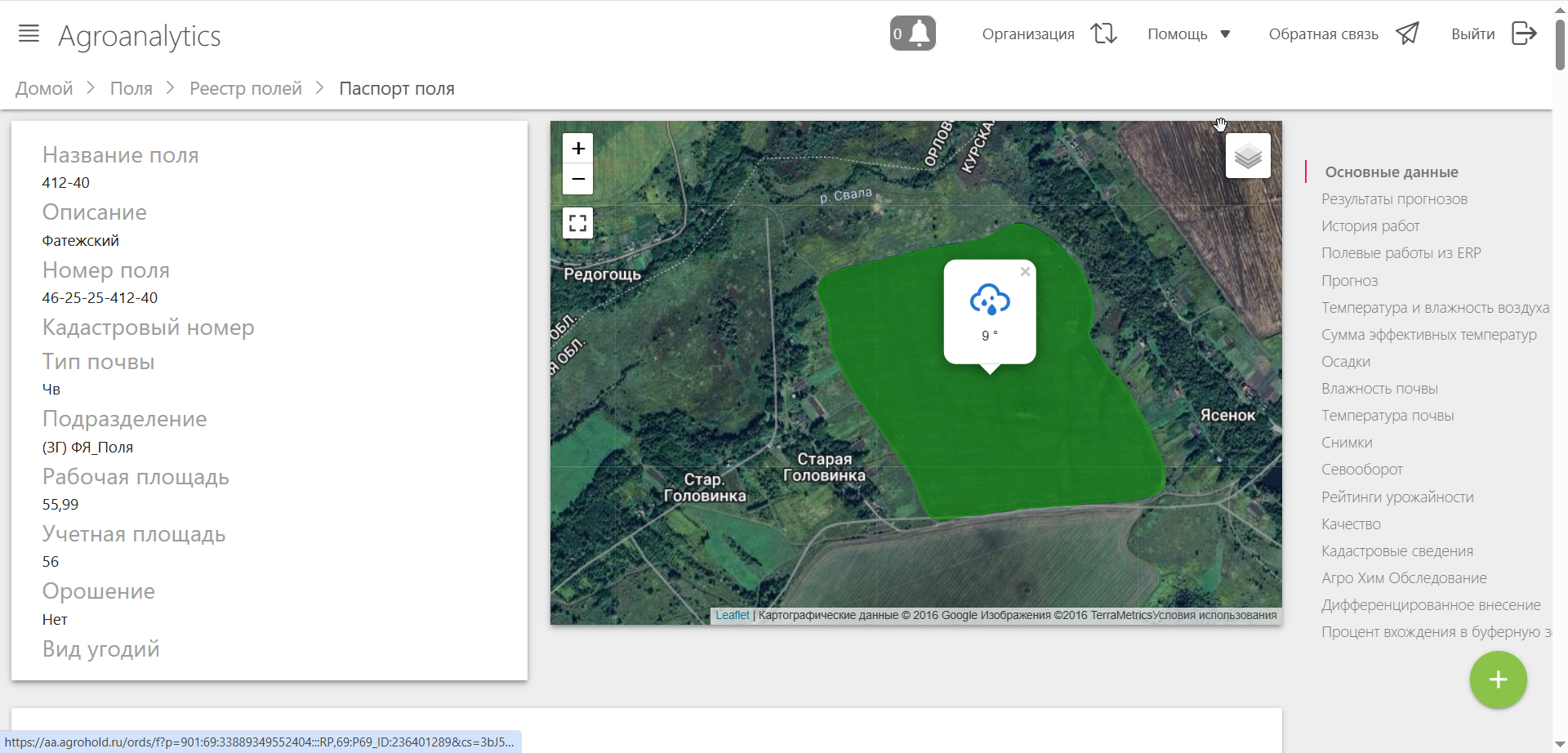This screenshot has width=1568, height=753.
Task: Open the map layers selector
Action: click(1248, 156)
